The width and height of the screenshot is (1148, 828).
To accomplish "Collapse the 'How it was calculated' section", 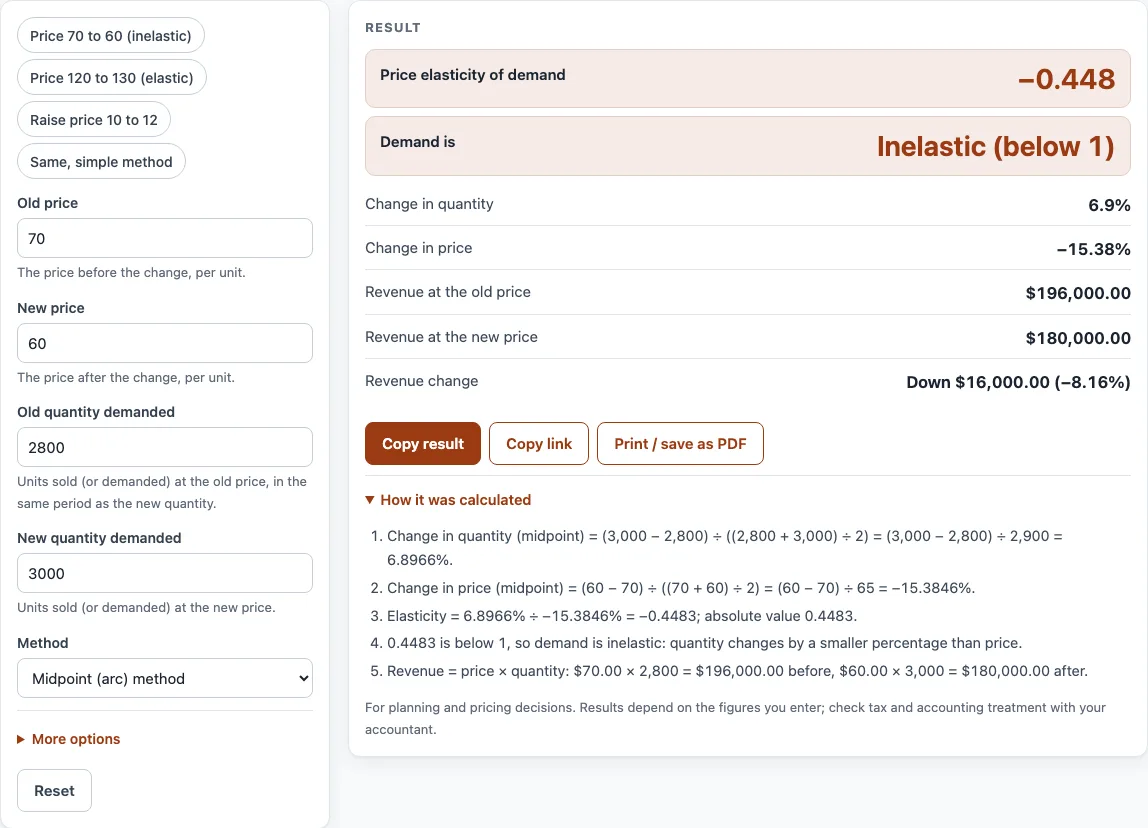I will click(x=448, y=500).
